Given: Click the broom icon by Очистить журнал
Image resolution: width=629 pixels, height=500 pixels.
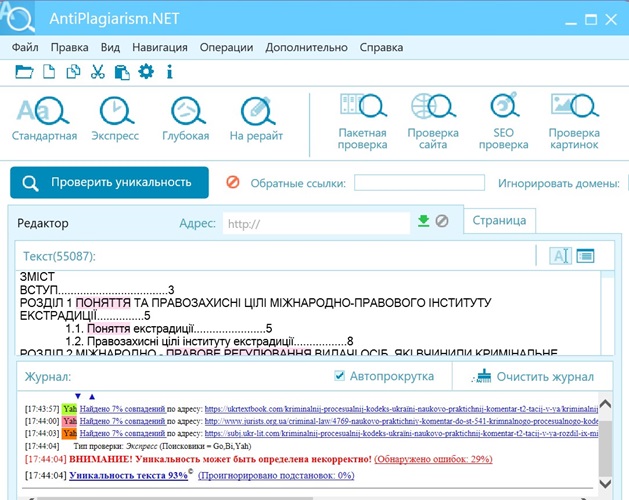Looking at the screenshot, I should tap(482, 376).
